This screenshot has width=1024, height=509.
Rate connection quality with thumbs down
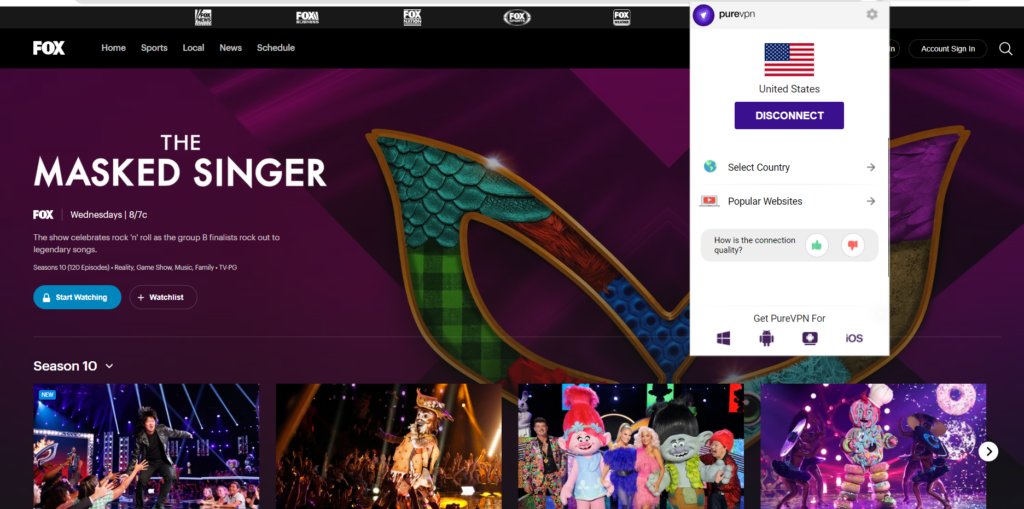[x=852, y=245]
